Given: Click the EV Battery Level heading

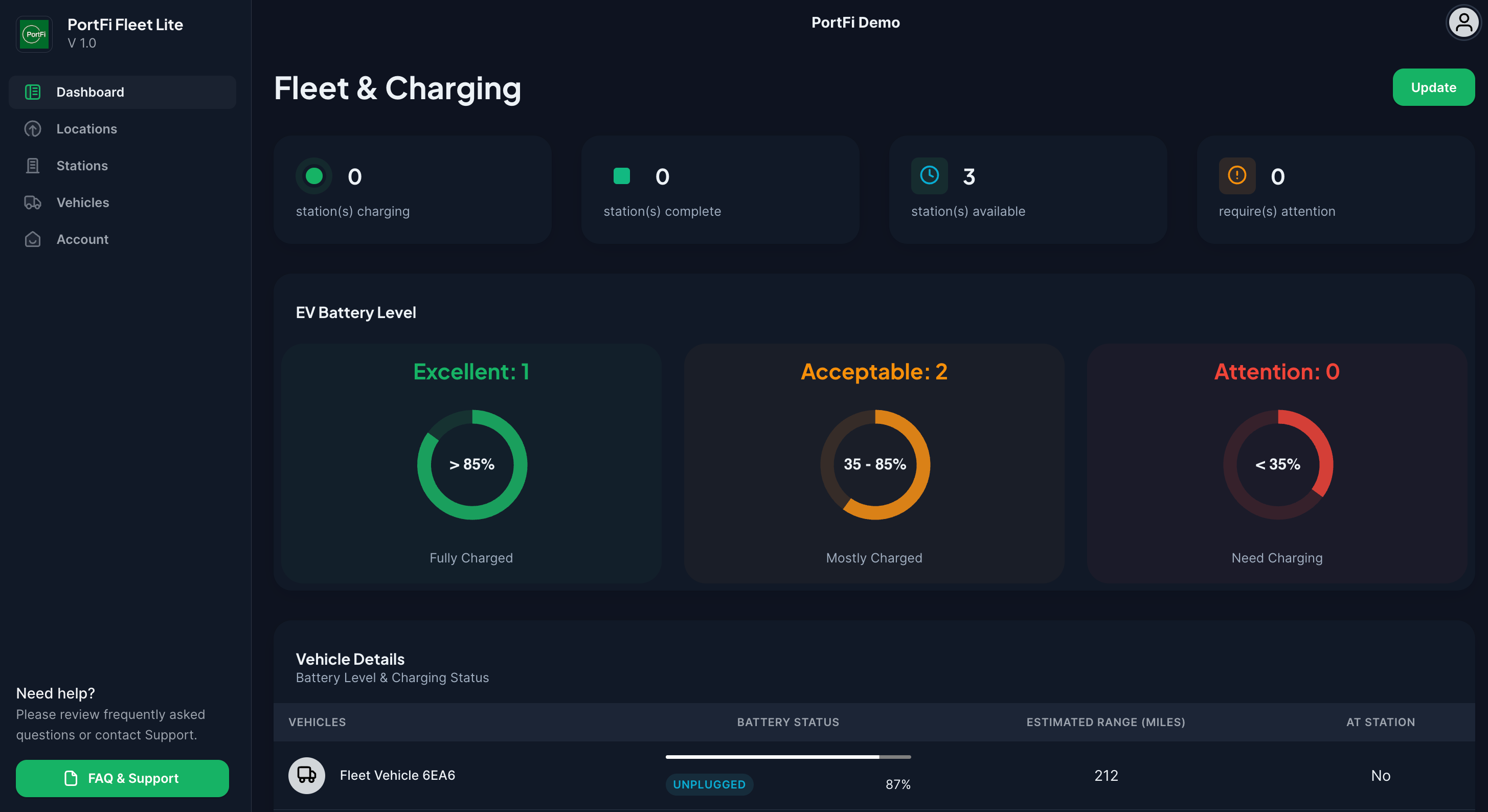Looking at the screenshot, I should point(356,312).
